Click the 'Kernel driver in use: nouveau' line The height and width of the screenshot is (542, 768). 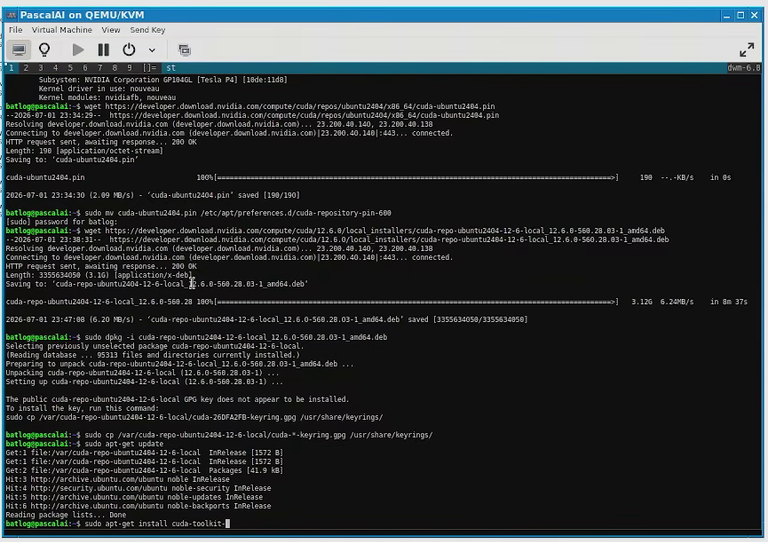tap(99, 89)
